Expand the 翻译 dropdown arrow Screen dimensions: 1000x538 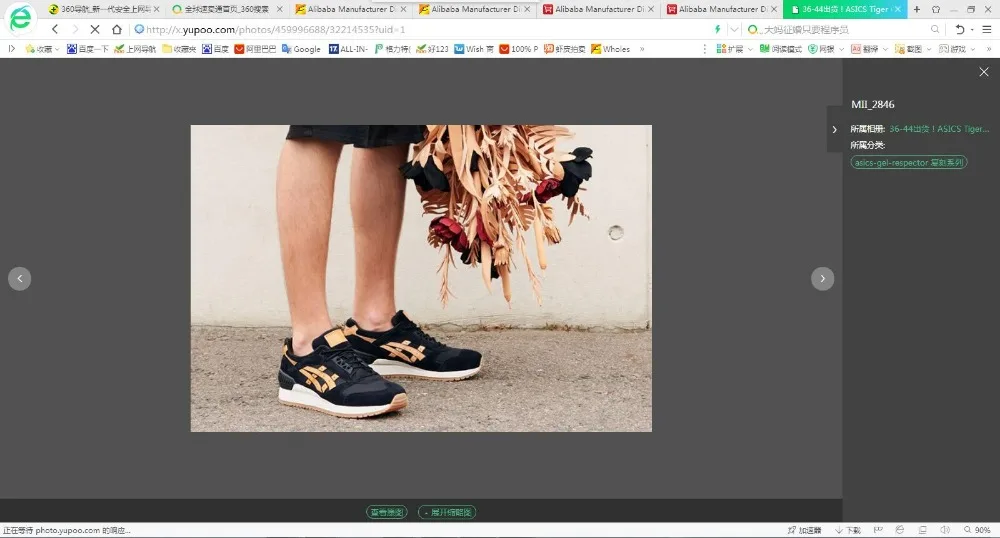click(x=885, y=49)
